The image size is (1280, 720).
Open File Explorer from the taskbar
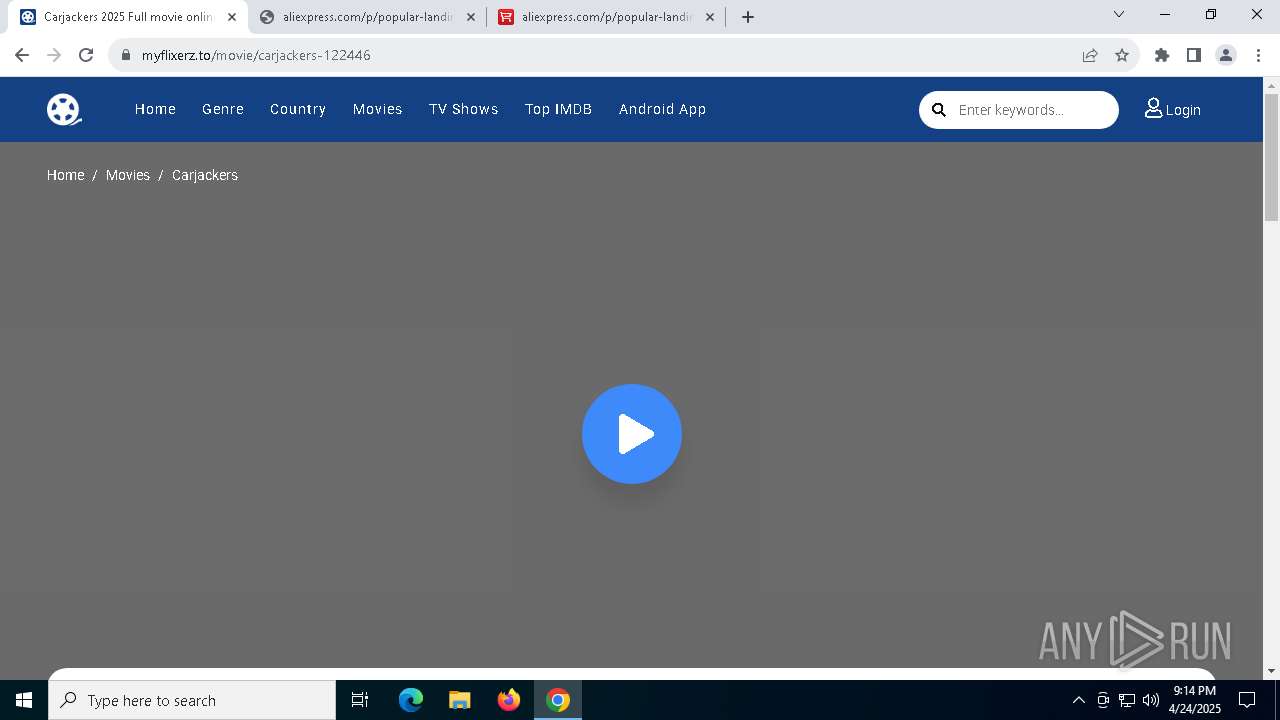[460, 700]
